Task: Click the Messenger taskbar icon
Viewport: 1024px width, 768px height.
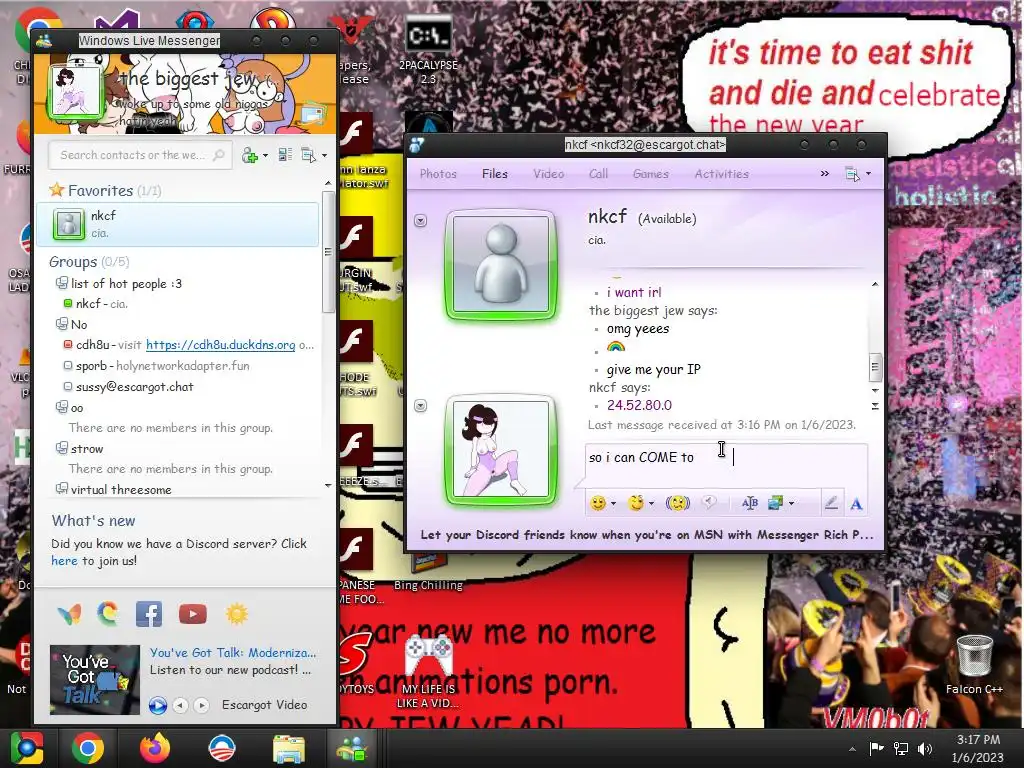Action: pyautogui.click(x=351, y=748)
